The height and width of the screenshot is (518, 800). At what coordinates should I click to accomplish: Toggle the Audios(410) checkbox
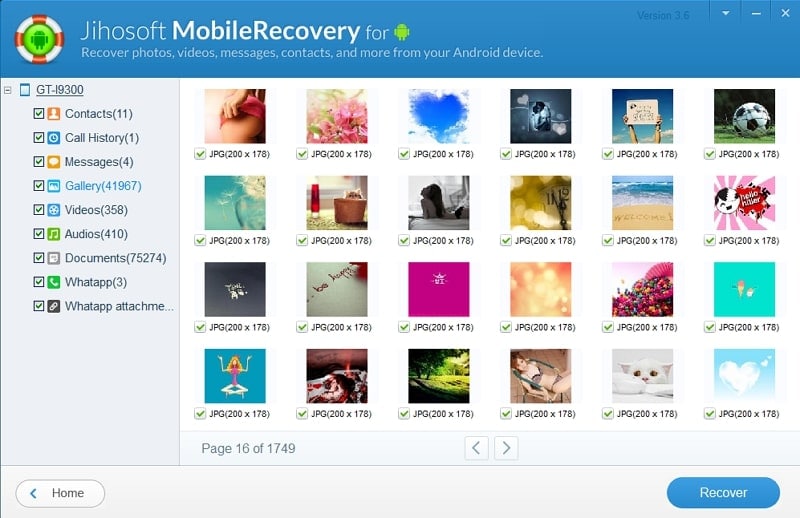pyautogui.click(x=38, y=234)
